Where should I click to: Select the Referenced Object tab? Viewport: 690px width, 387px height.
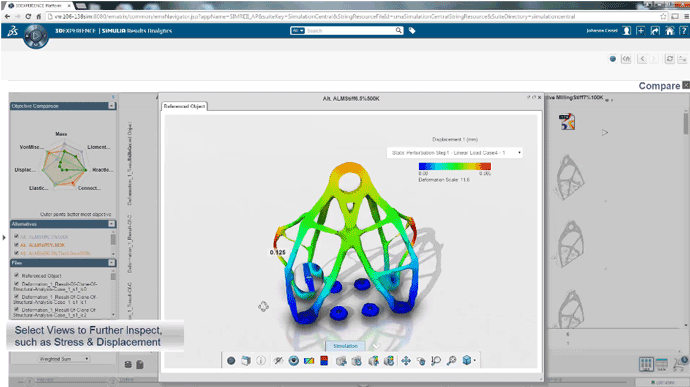(184, 106)
